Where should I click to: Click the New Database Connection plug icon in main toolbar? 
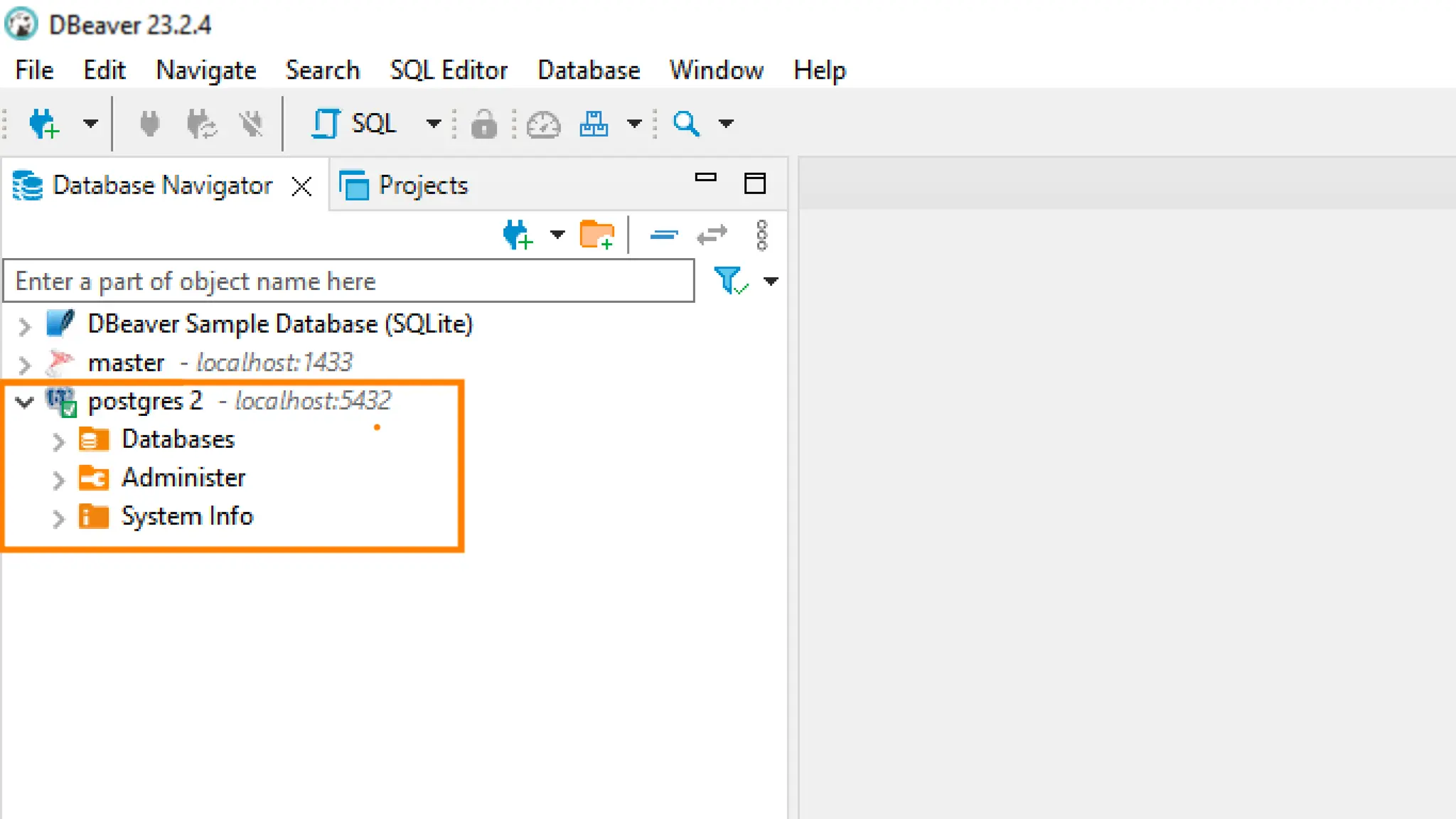(44, 124)
